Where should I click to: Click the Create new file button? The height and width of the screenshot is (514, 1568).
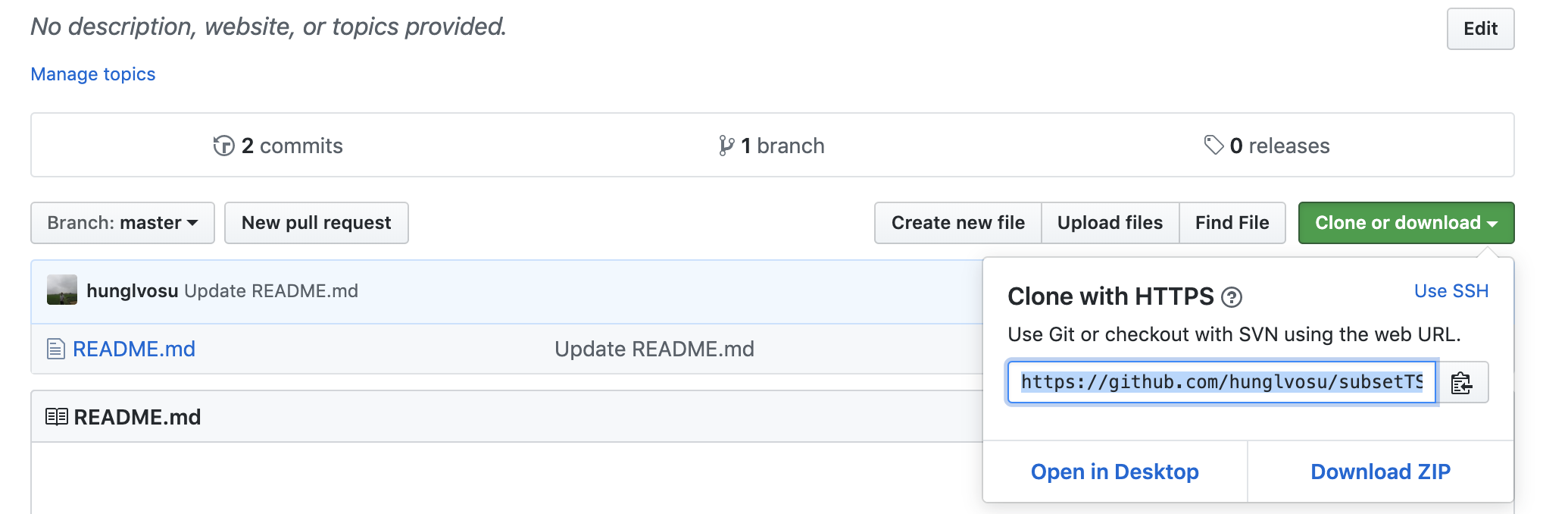point(958,223)
